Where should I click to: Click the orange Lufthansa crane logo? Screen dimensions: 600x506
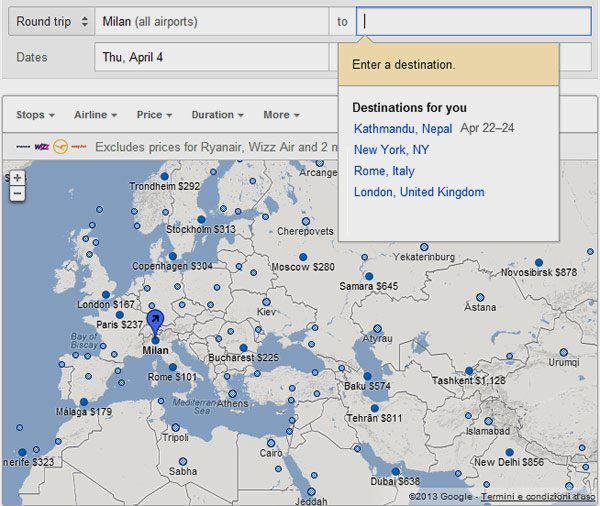click(60, 146)
